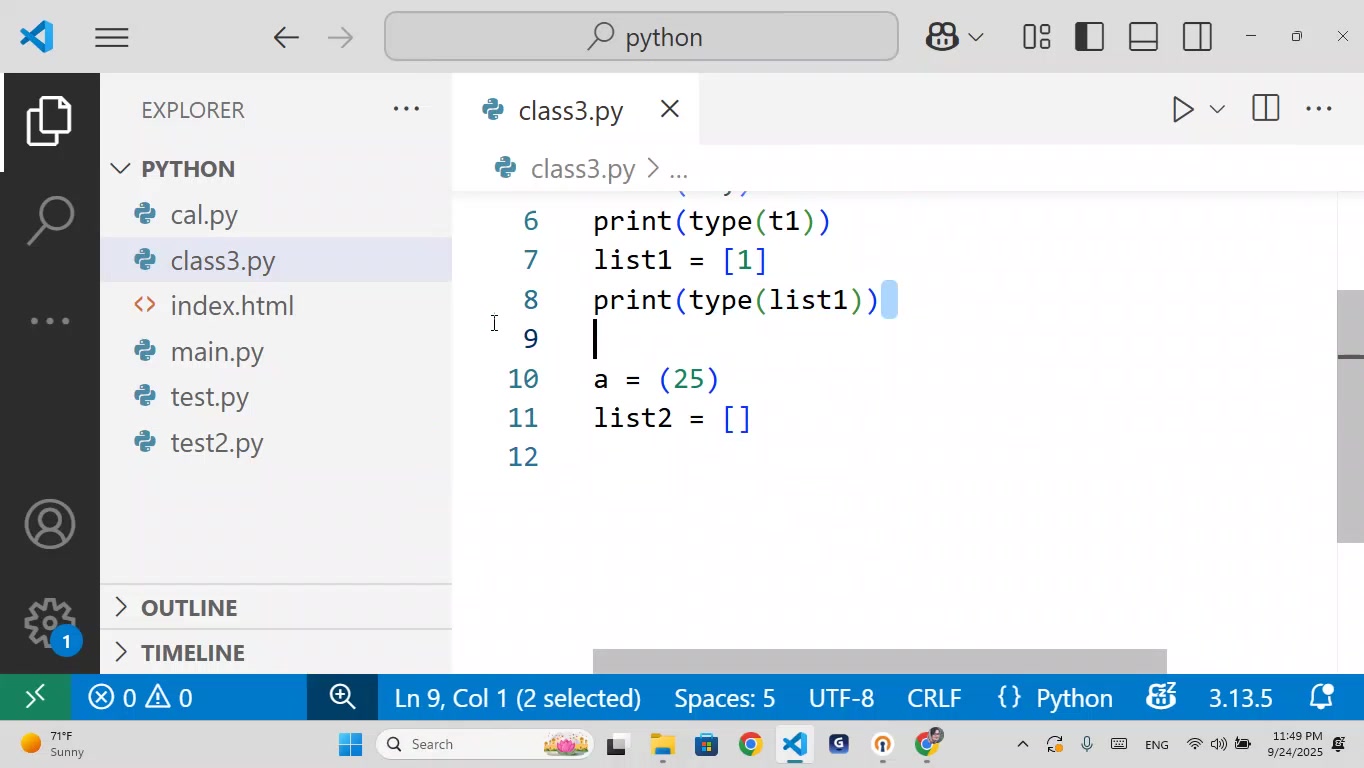The width and height of the screenshot is (1364, 768).
Task: Open the Copilot dropdown arrow
Action: click(976, 38)
